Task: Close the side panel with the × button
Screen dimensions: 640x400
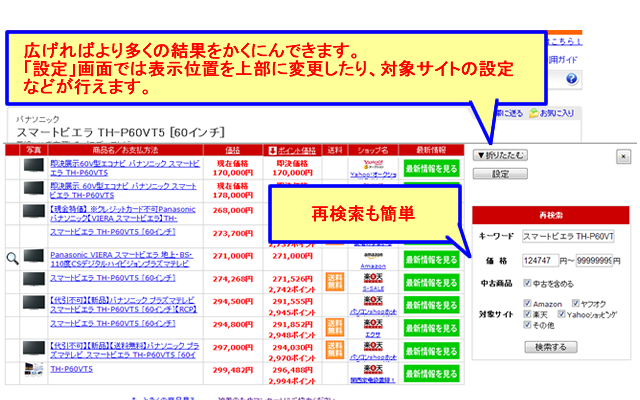Action: tap(623, 156)
